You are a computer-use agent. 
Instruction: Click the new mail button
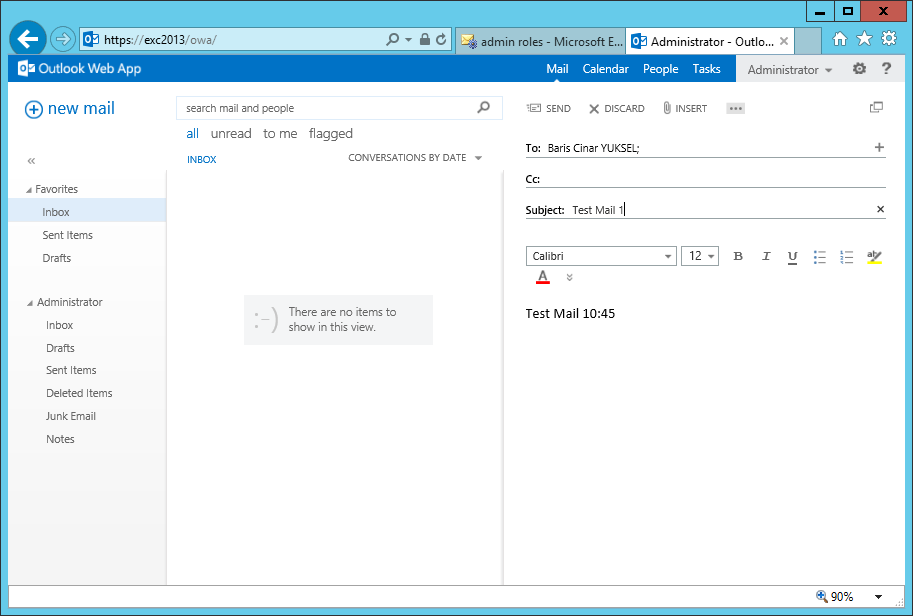tap(70, 108)
